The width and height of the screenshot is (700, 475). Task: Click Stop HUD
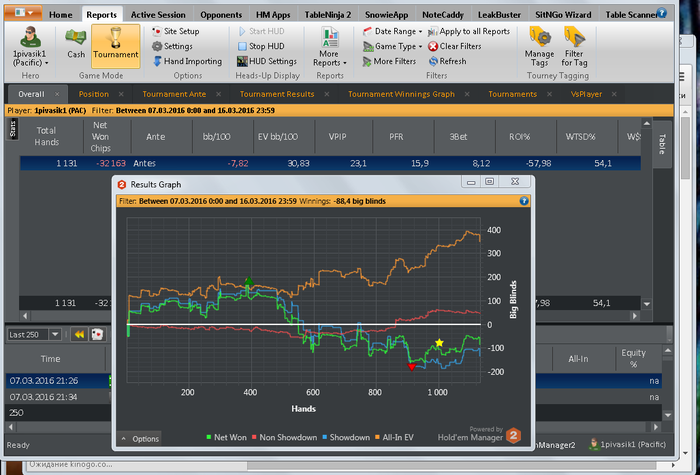[261, 46]
